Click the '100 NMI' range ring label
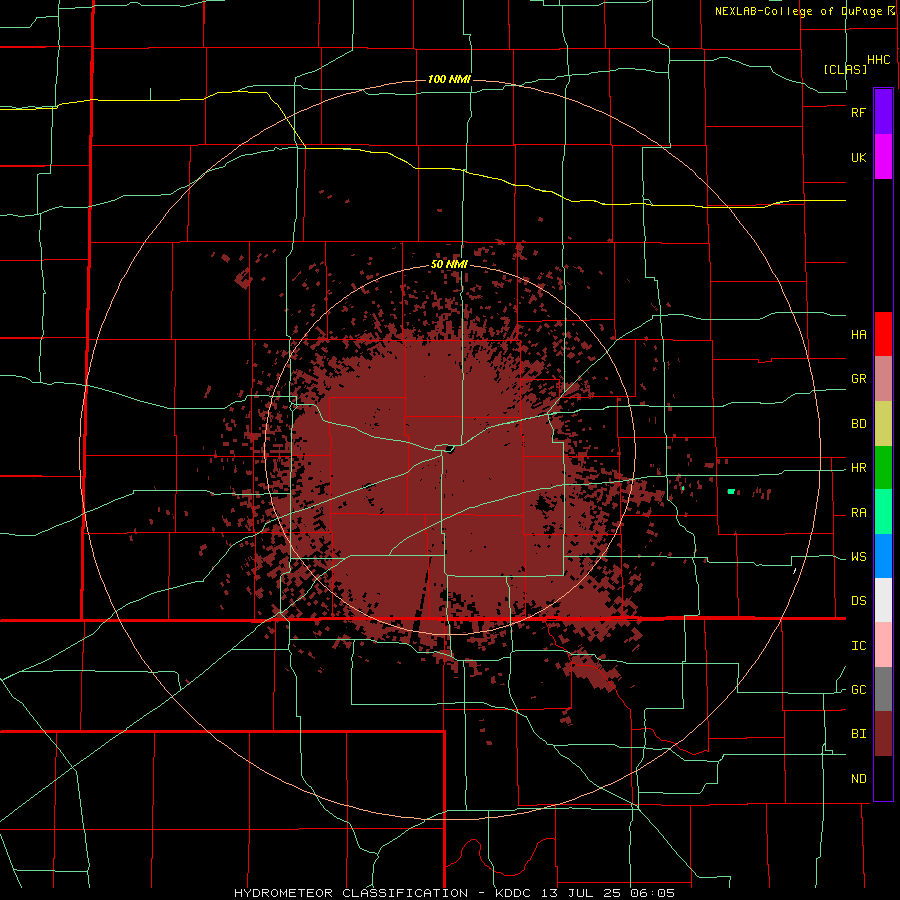 click(449, 79)
